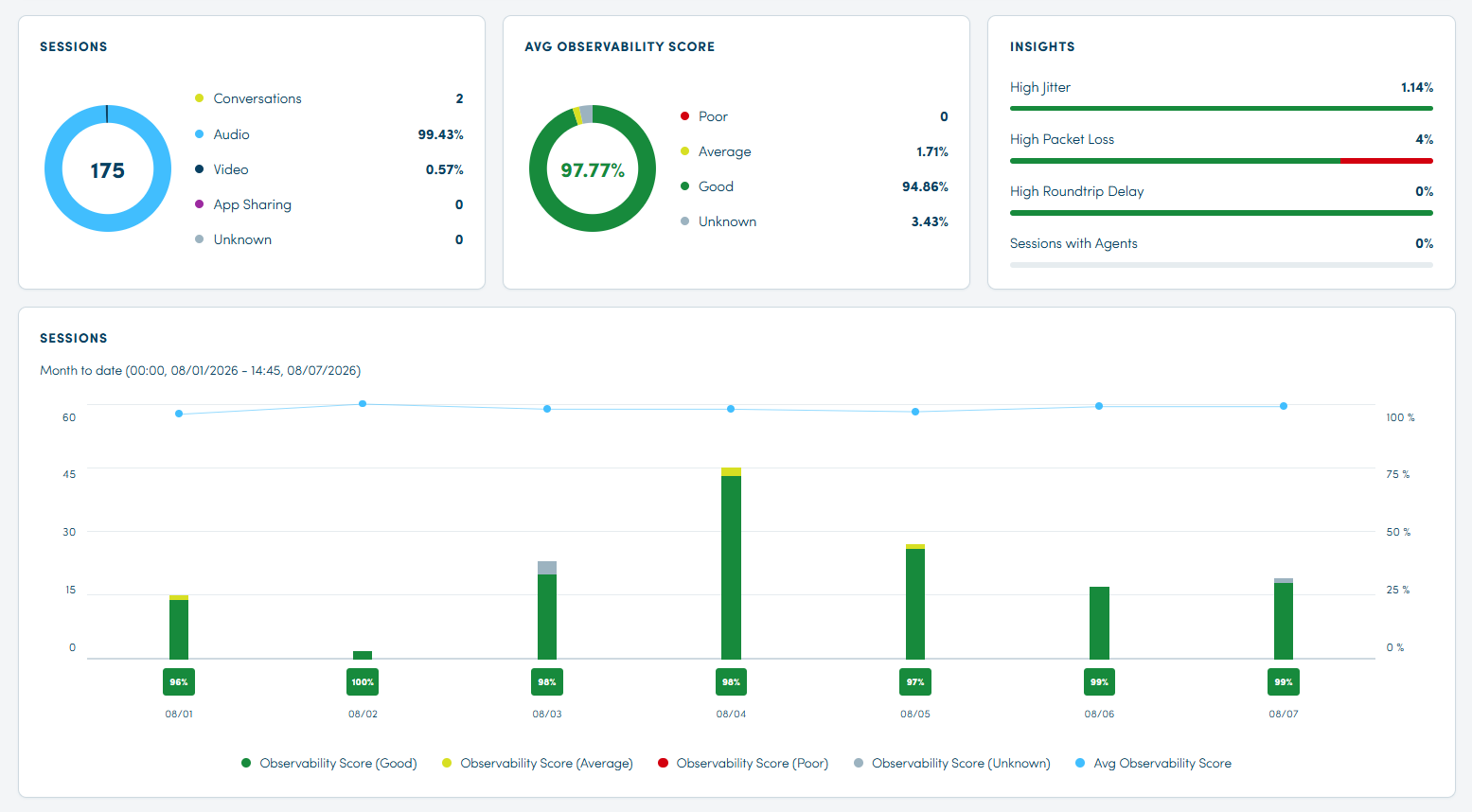Click the 98% badge under the 08/03 bar
Screen dimensions: 1472x812
tap(547, 681)
